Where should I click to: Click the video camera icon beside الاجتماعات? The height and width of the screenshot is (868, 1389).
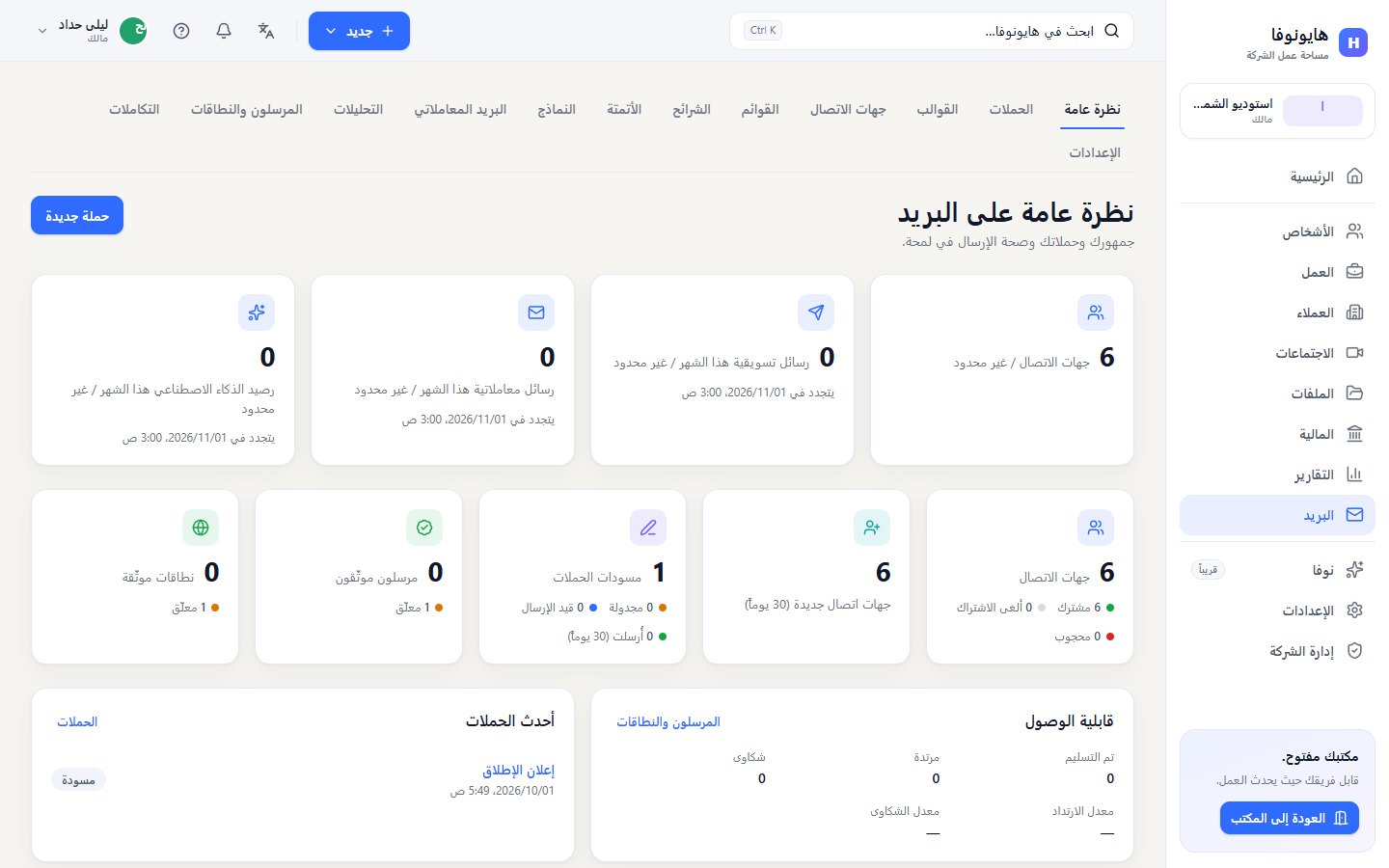(x=1354, y=353)
